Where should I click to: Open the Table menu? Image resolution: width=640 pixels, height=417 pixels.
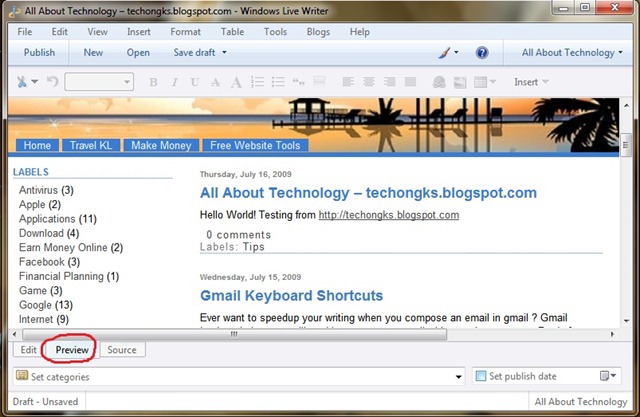pyautogui.click(x=232, y=32)
